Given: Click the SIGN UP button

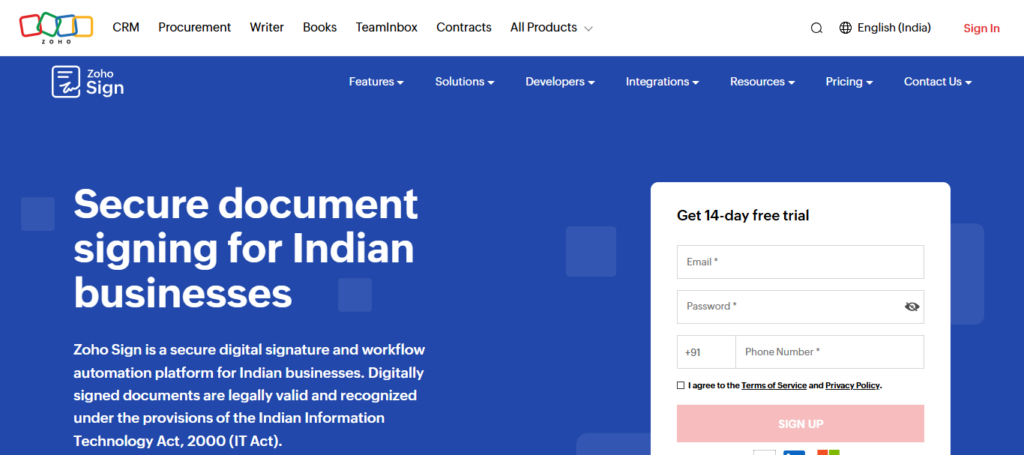Looking at the screenshot, I should (x=801, y=424).
